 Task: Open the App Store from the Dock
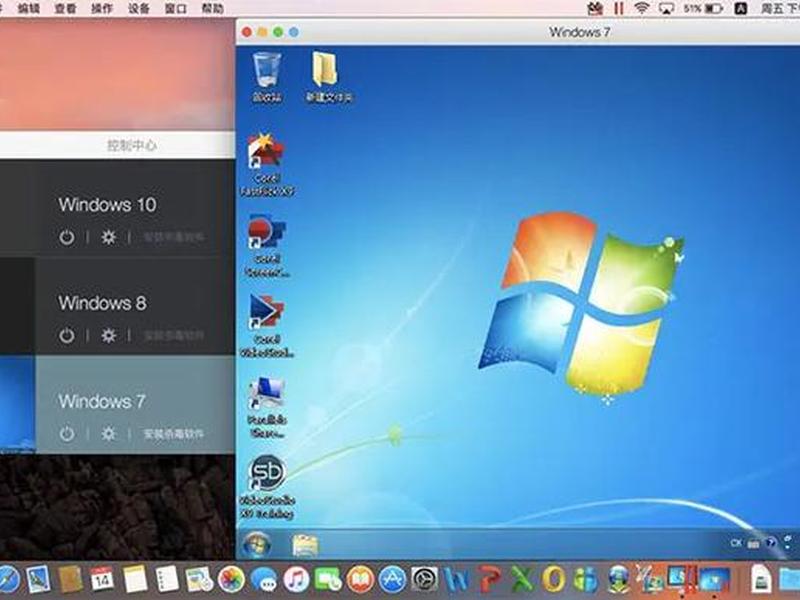tap(392, 580)
